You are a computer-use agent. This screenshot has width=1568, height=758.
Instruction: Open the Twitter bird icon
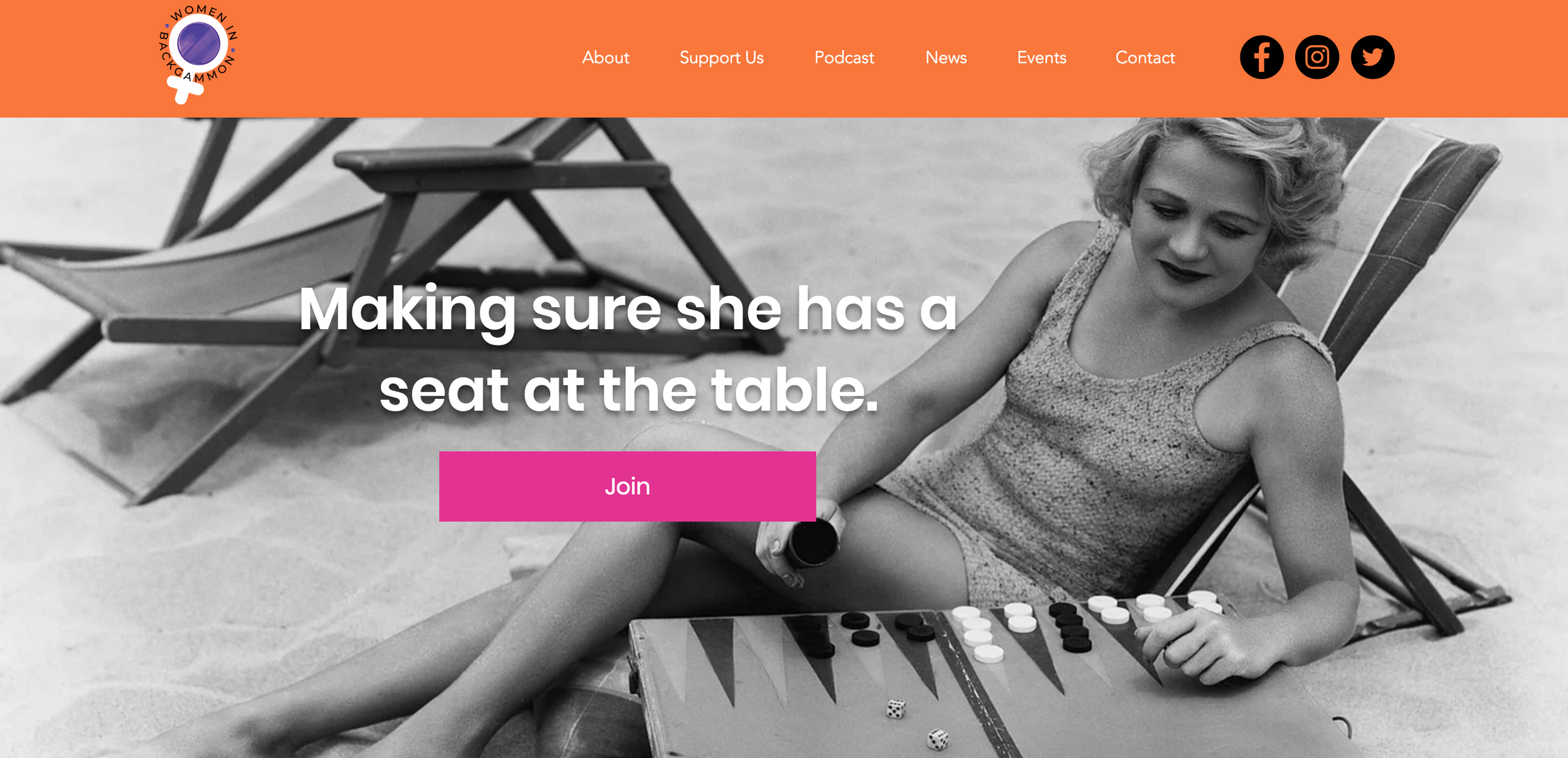(1372, 57)
